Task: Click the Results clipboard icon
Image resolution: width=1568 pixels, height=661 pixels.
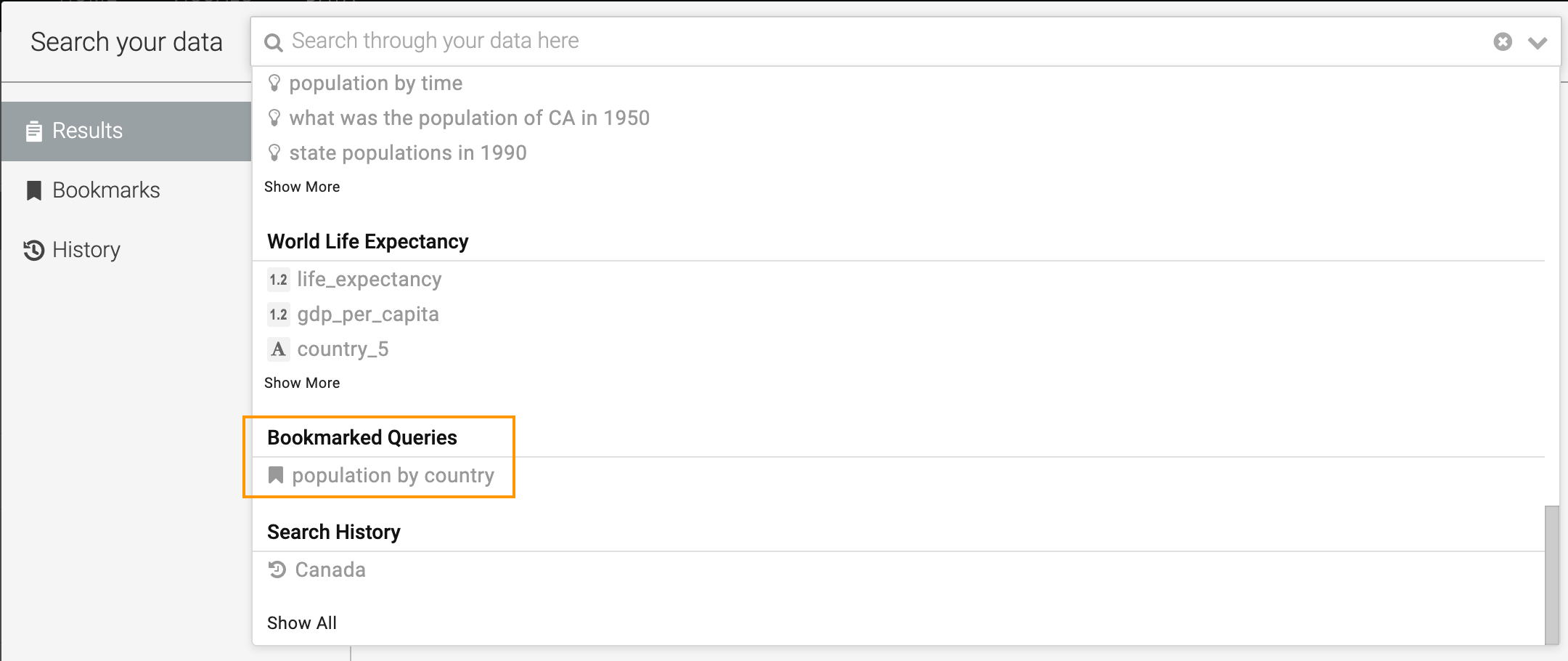Action: [33, 131]
